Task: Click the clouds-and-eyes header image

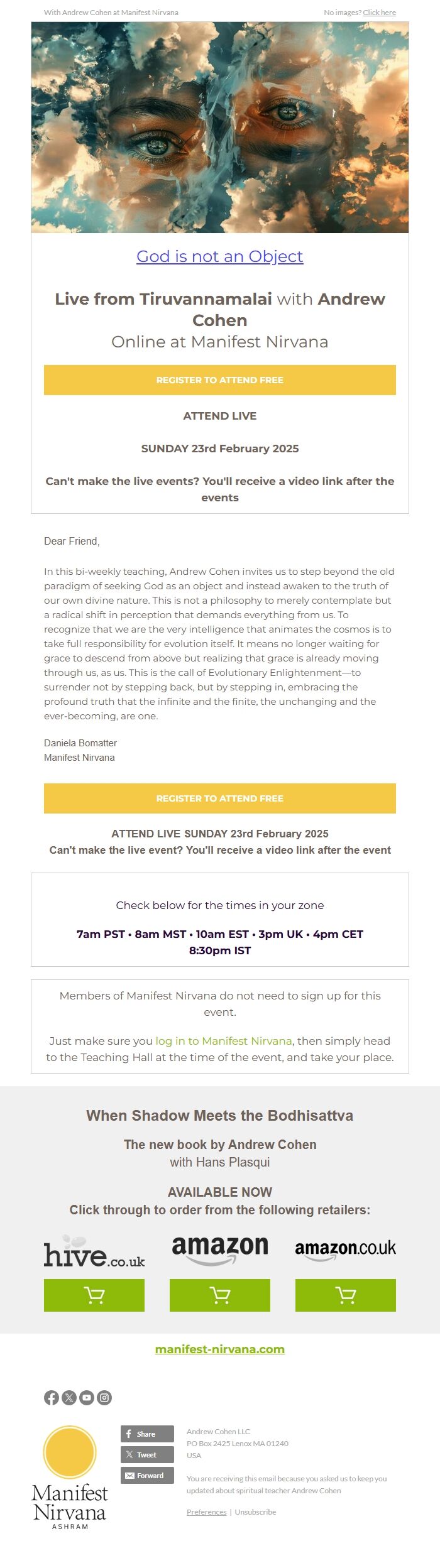Action: (x=219, y=126)
